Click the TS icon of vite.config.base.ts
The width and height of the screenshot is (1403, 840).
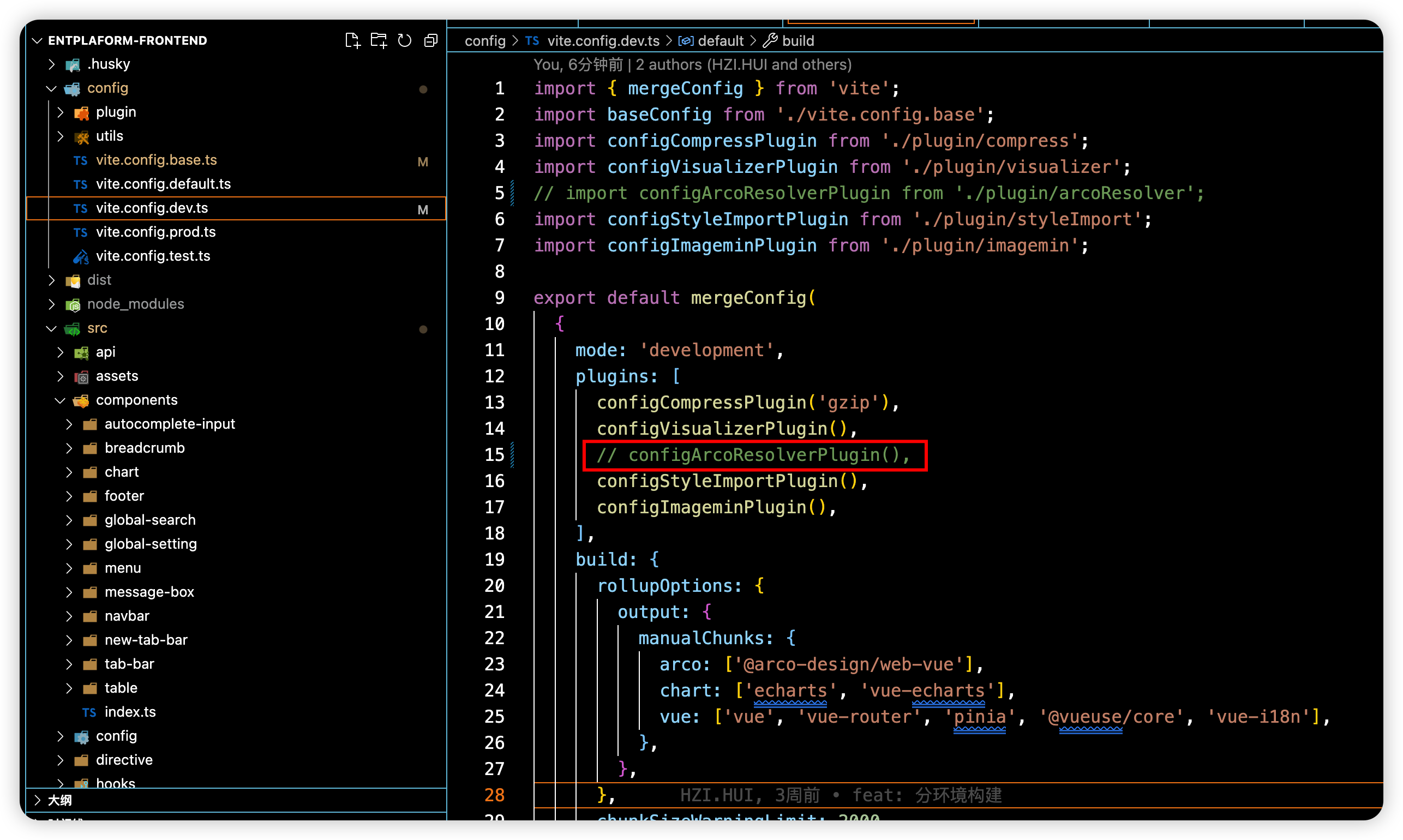pyautogui.click(x=80, y=161)
